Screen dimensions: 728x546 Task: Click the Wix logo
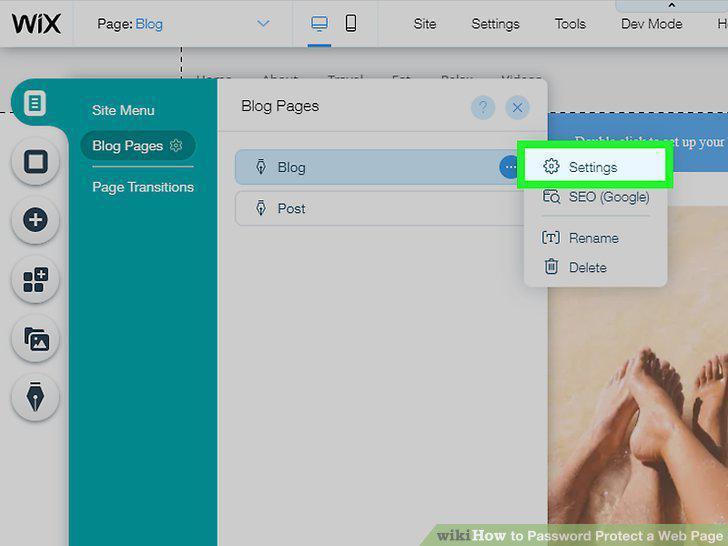coord(36,23)
